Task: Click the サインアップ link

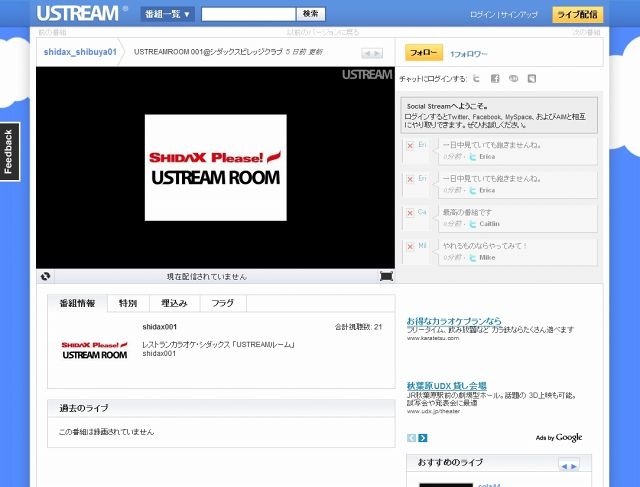Action: pyautogui.click(x=519, y=15)
